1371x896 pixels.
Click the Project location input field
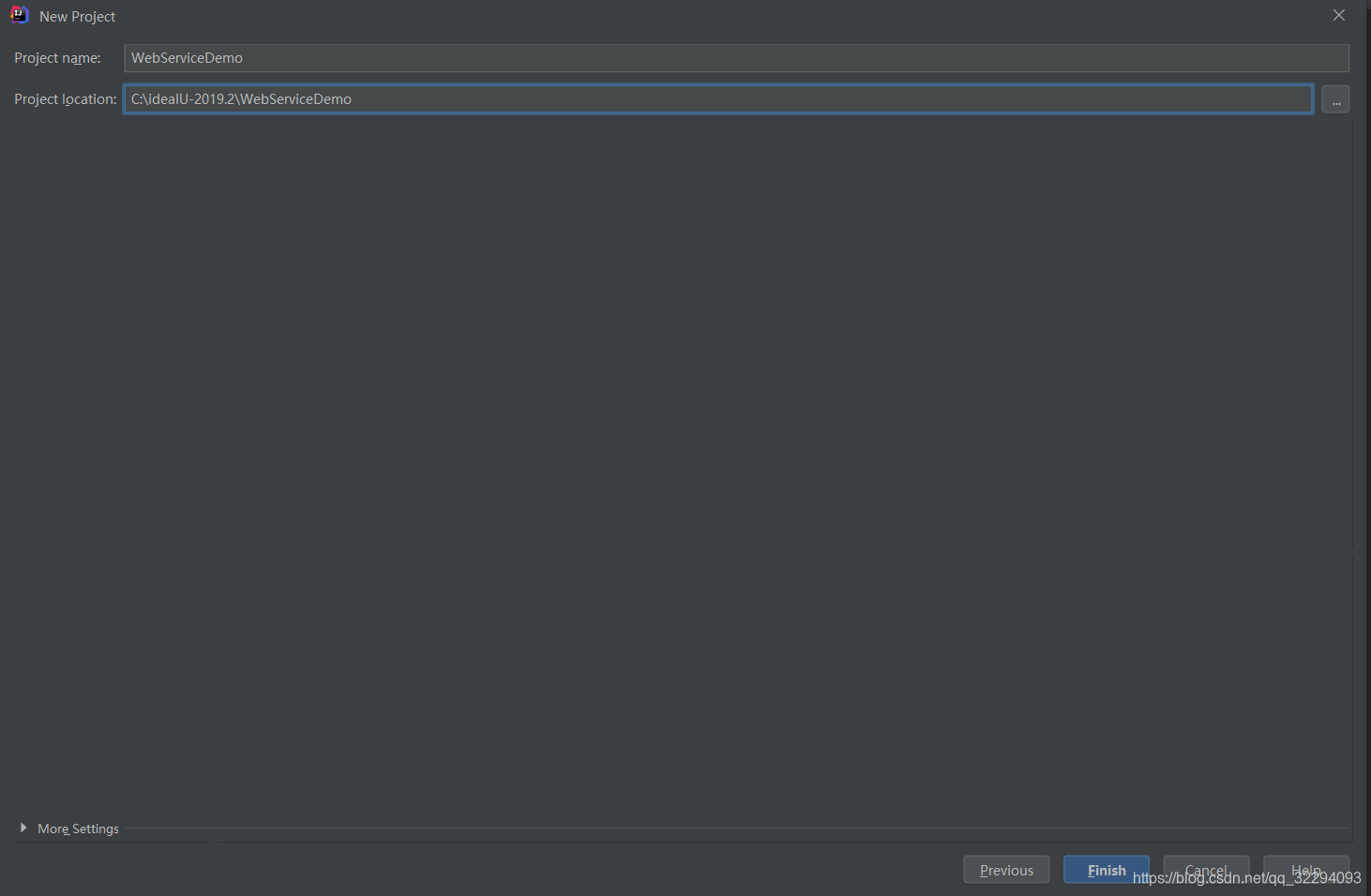[x=717, y=99]
